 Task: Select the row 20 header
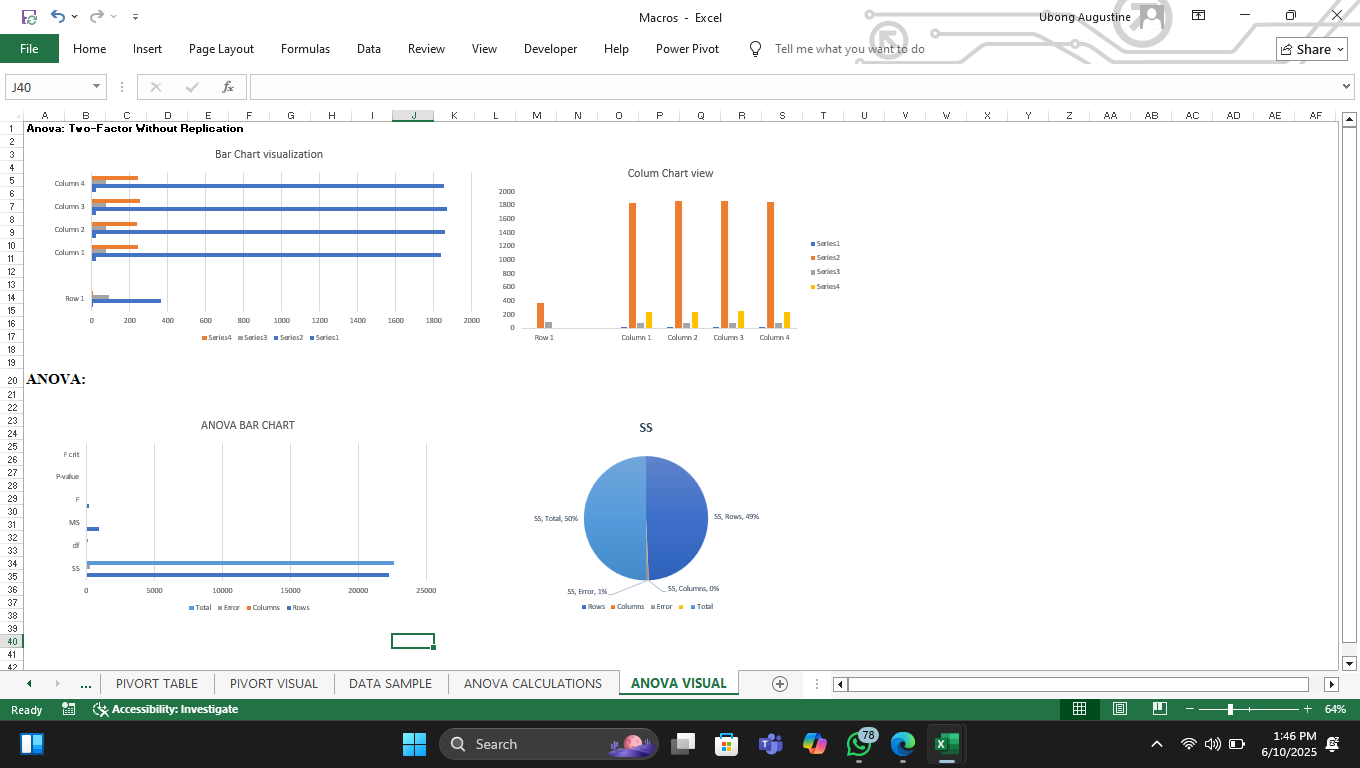tap(12, 381)
